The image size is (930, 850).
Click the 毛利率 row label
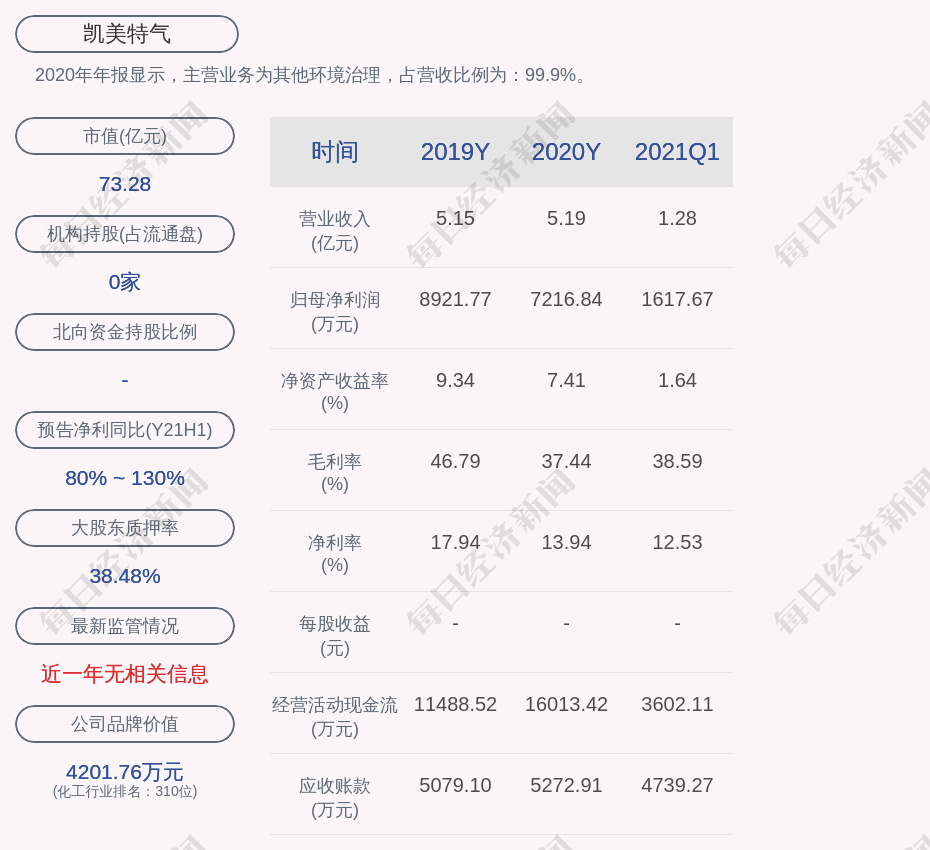(x=335, y=473)
